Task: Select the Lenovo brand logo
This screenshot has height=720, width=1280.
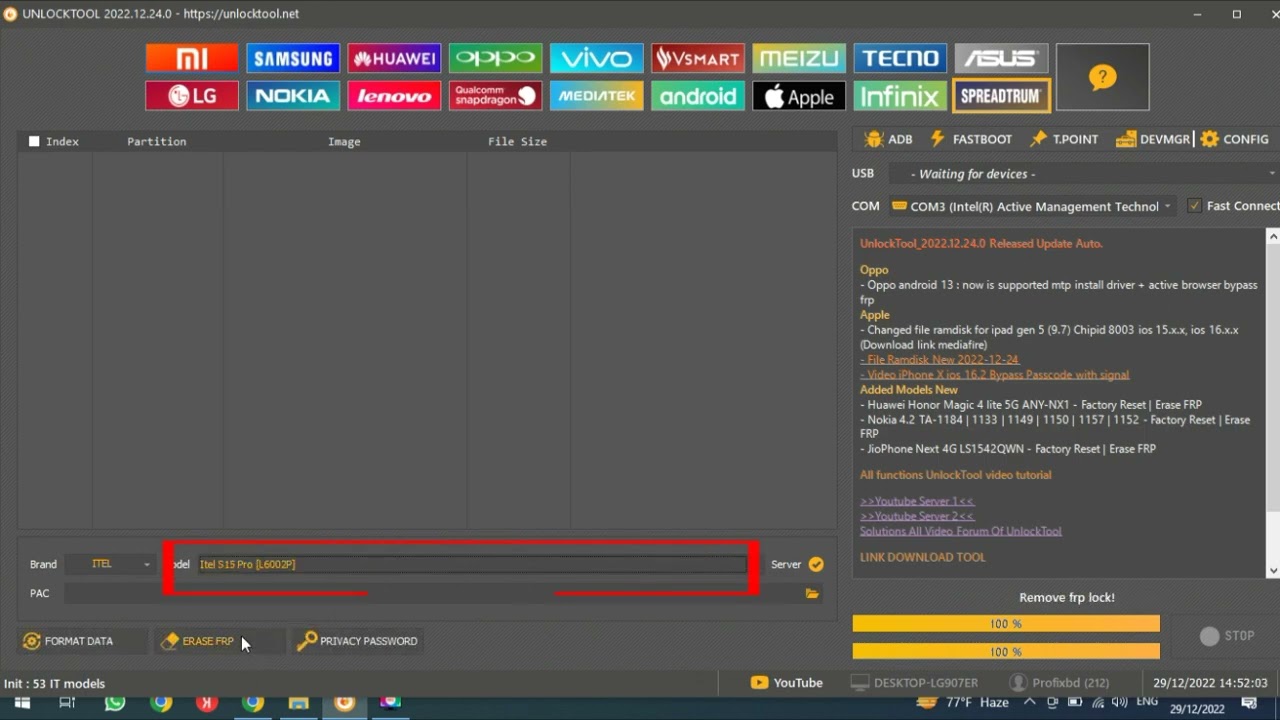Action: click(394, 96)
